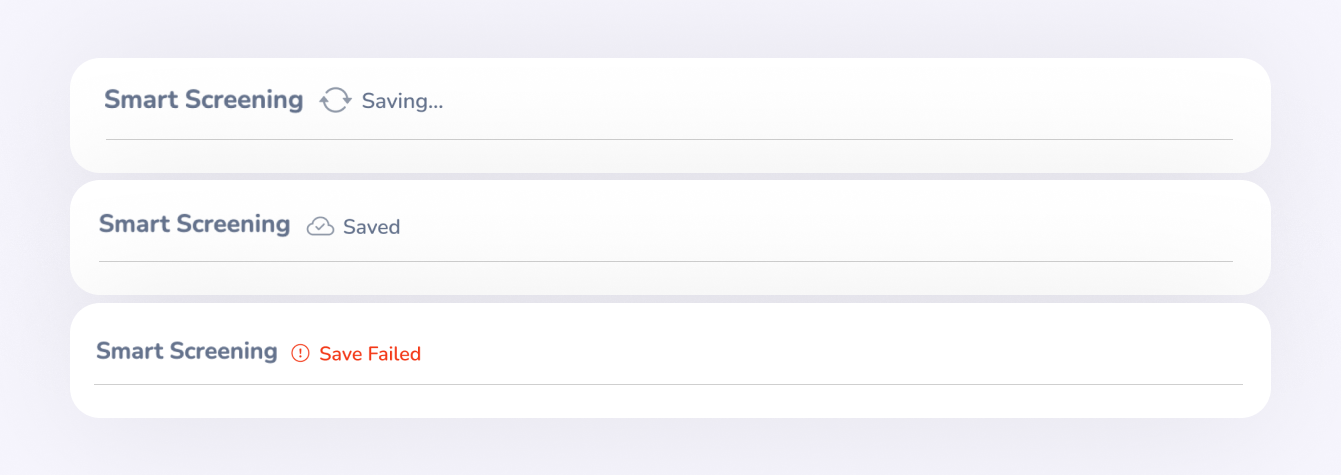The height and width of the screenshot is (475, 1341).
Task: Select the "Saving..." status text
Action: point(402,101)
